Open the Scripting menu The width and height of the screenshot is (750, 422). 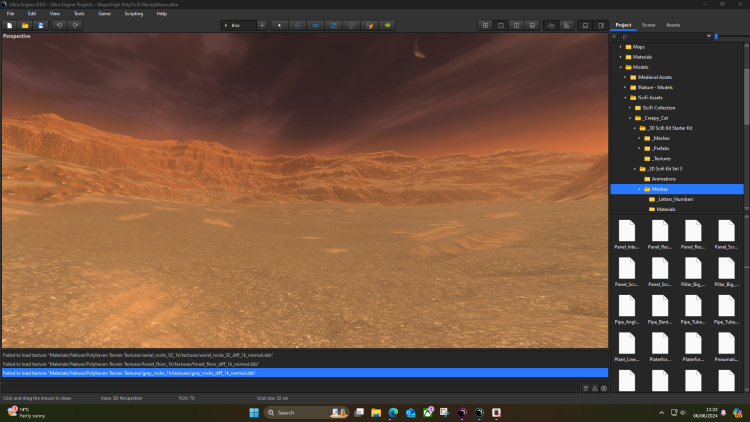(x=133, y=13)
